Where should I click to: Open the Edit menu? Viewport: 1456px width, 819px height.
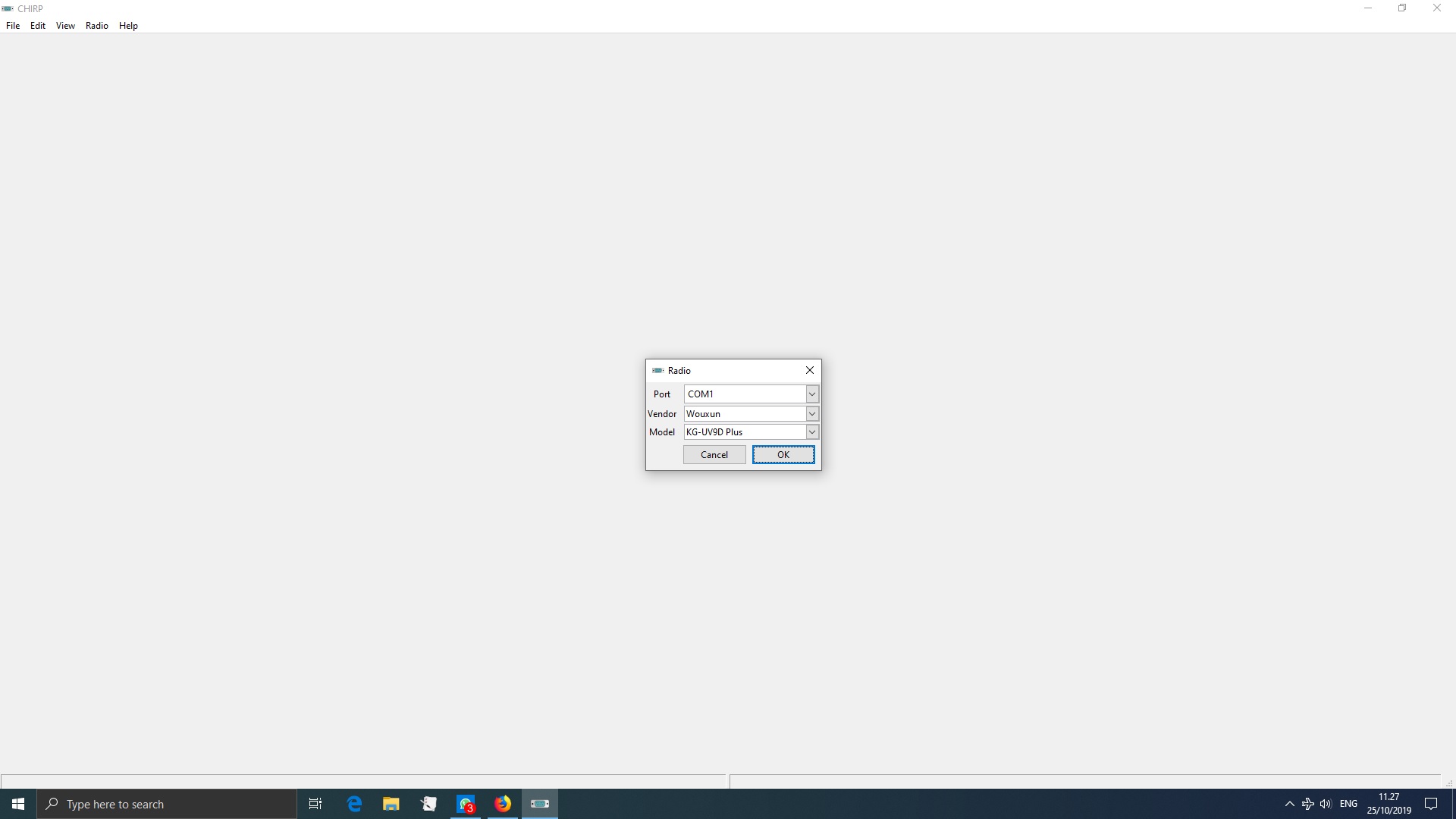38,25
